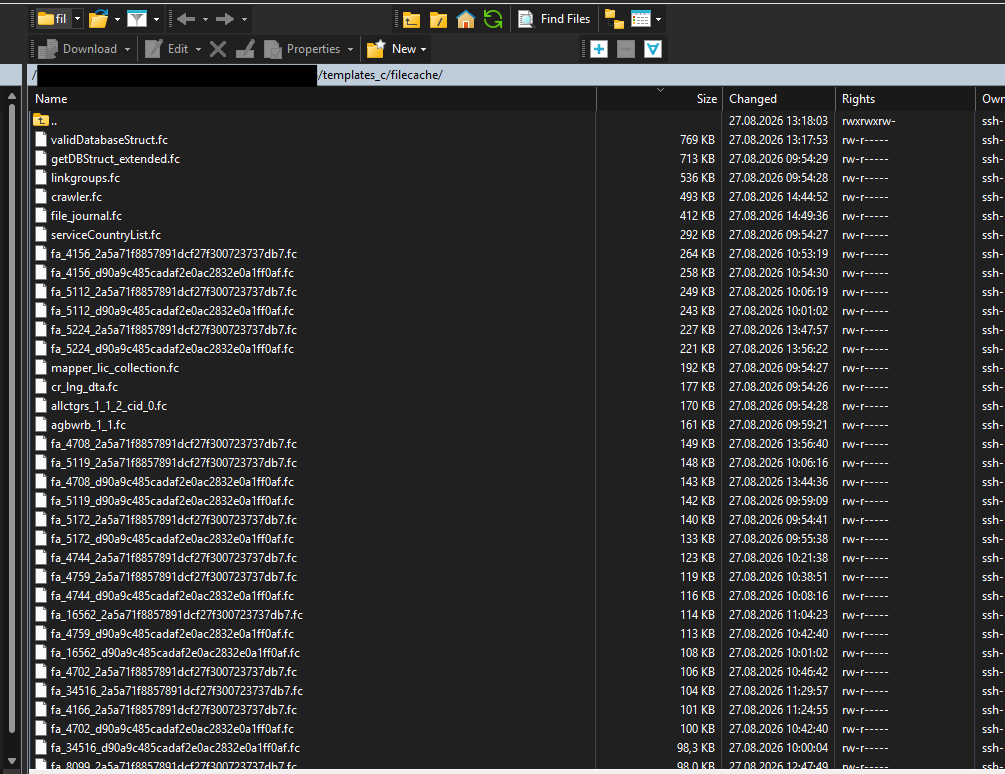Select the parent folder '..' entry
Image resolution: width=1005 pixels, height=774 pixels.
coord(46,120)
